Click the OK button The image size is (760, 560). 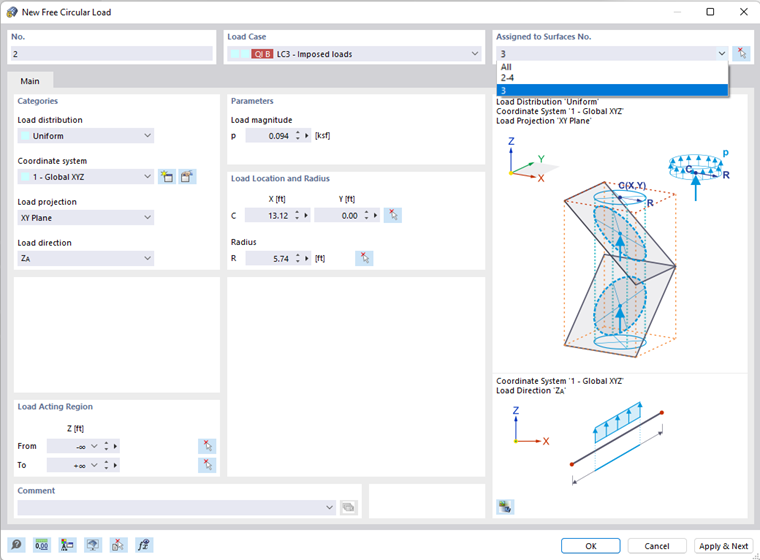point(590,546)
